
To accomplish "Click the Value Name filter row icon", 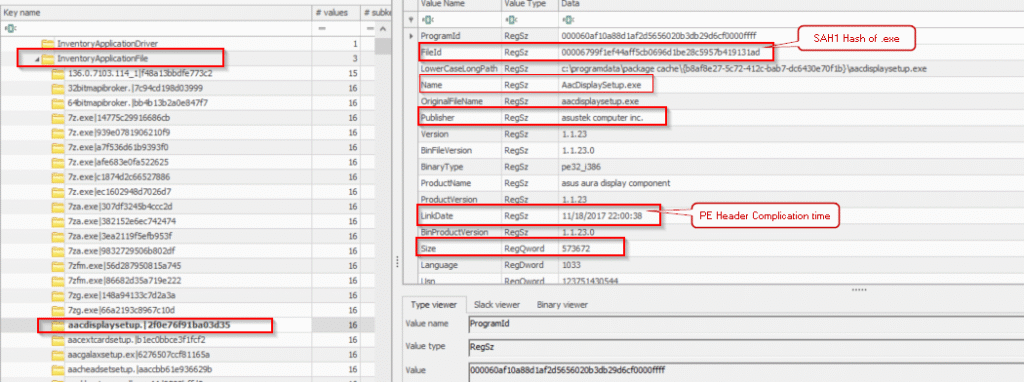I will (428, 20).
